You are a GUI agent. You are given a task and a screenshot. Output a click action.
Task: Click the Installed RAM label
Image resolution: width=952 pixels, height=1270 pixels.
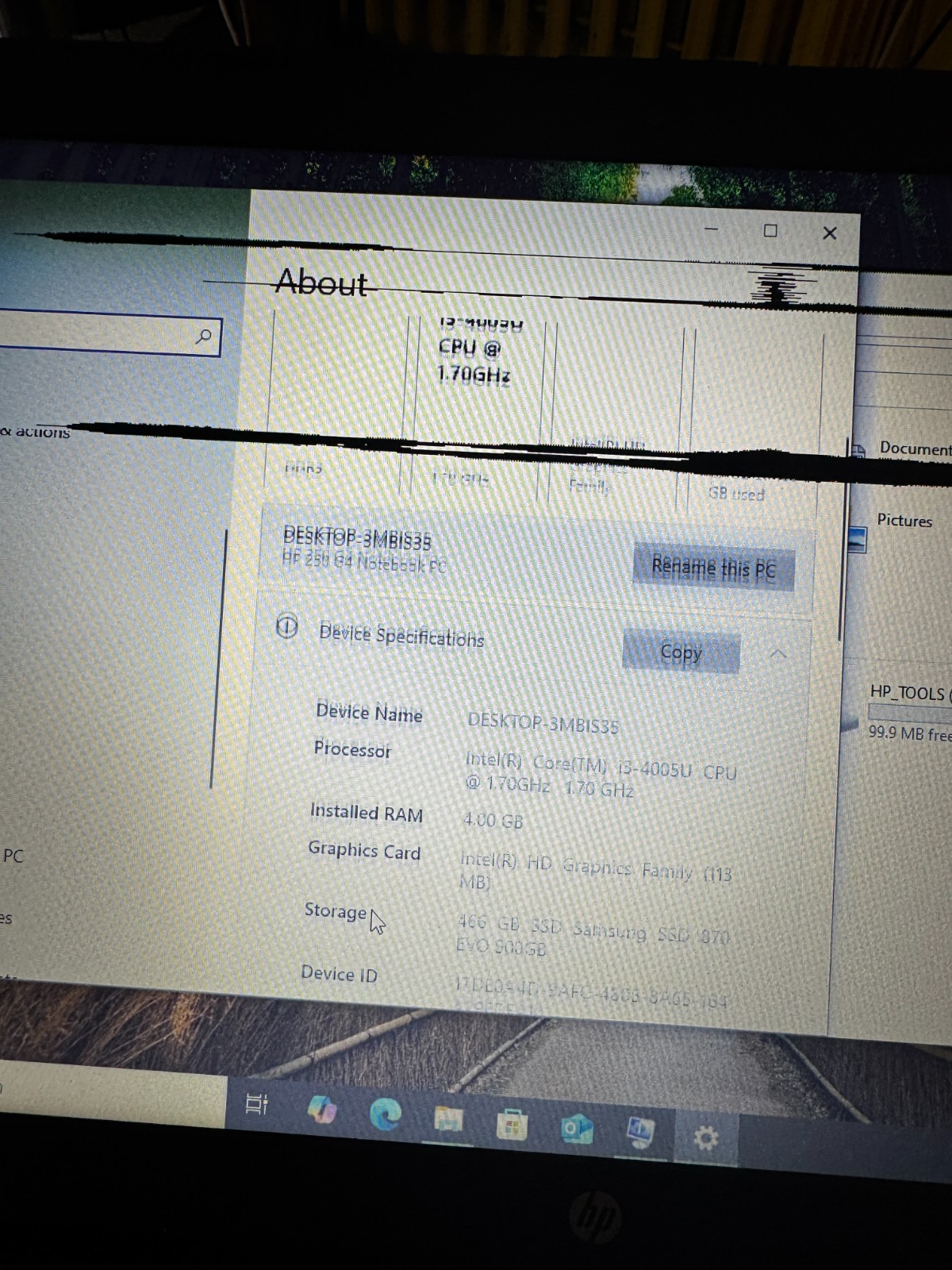pos(367,813)
